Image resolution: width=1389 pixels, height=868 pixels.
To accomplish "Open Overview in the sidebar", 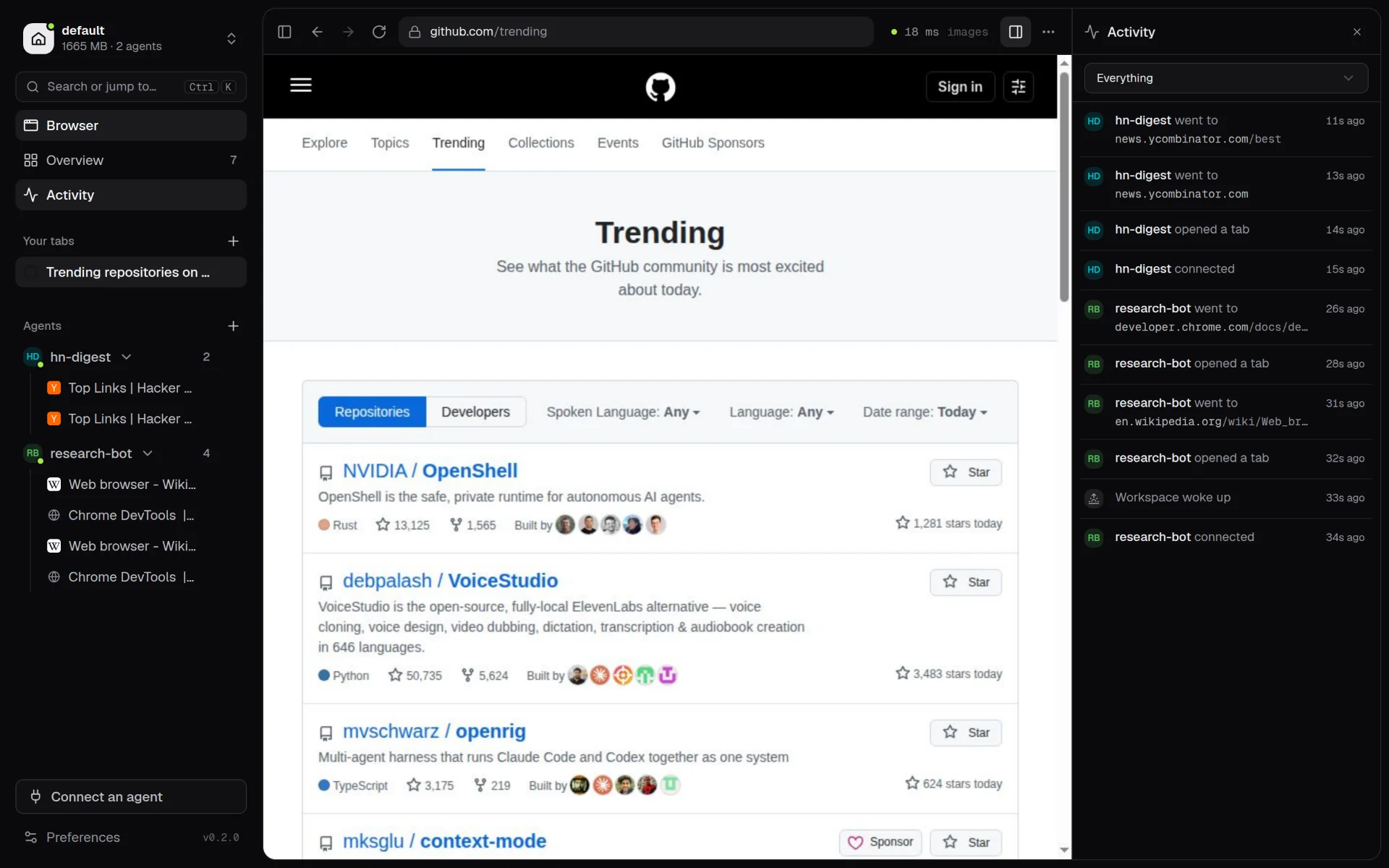I will pos(131,160).
